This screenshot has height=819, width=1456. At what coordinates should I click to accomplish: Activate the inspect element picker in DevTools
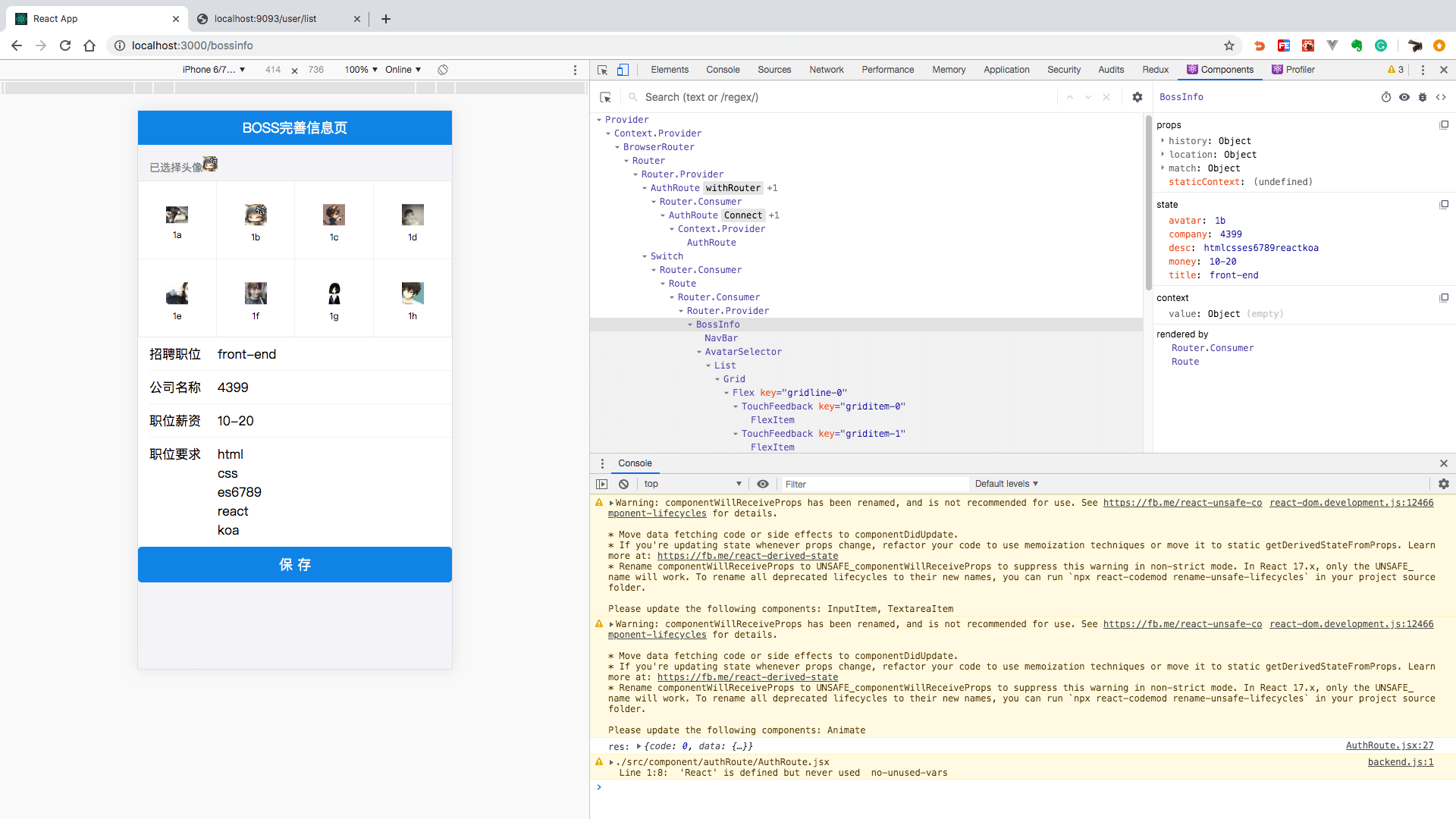click(x=603, y=70)
